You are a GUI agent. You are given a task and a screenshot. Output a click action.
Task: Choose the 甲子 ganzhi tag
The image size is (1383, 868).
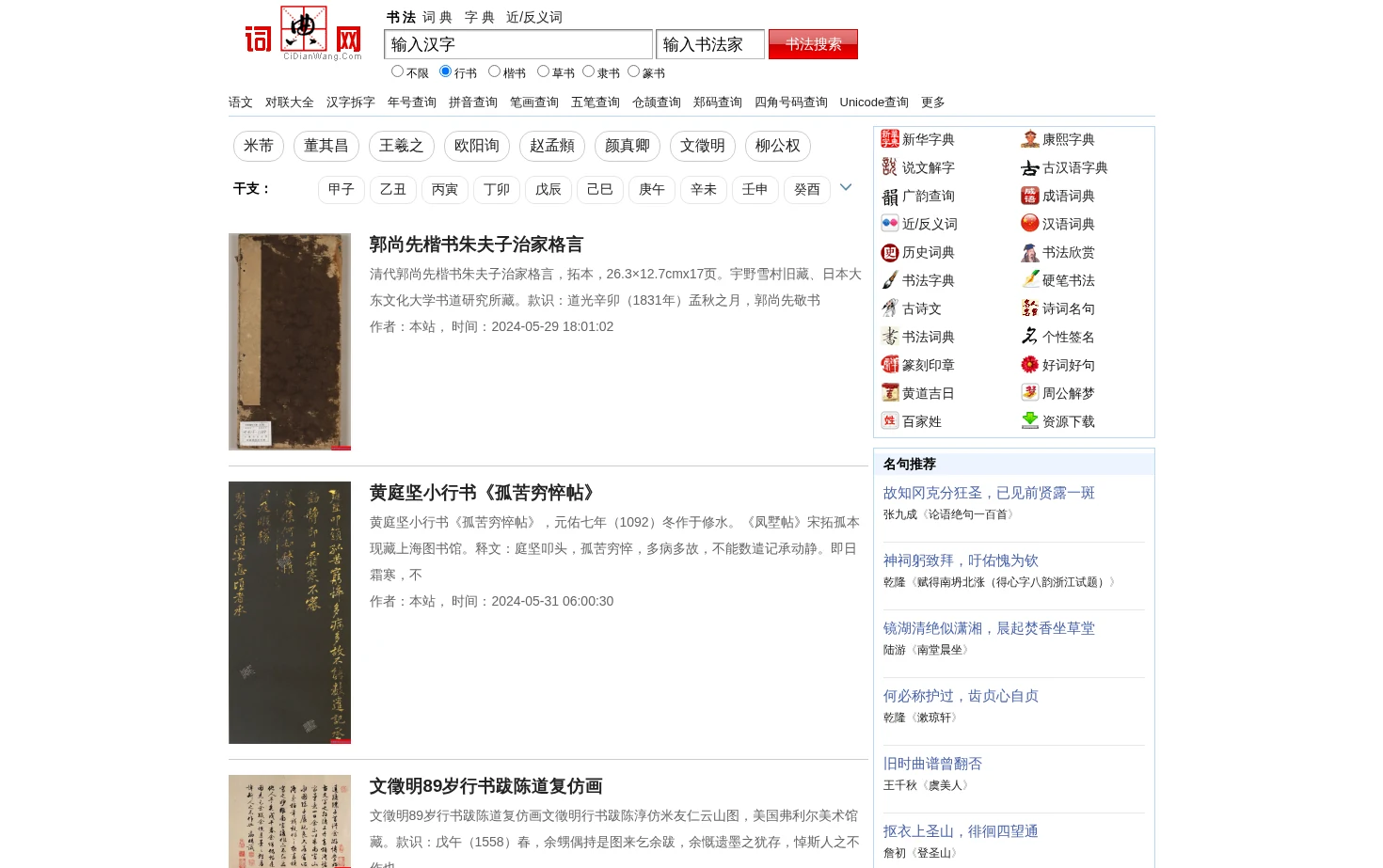click(x=342, y=190)
